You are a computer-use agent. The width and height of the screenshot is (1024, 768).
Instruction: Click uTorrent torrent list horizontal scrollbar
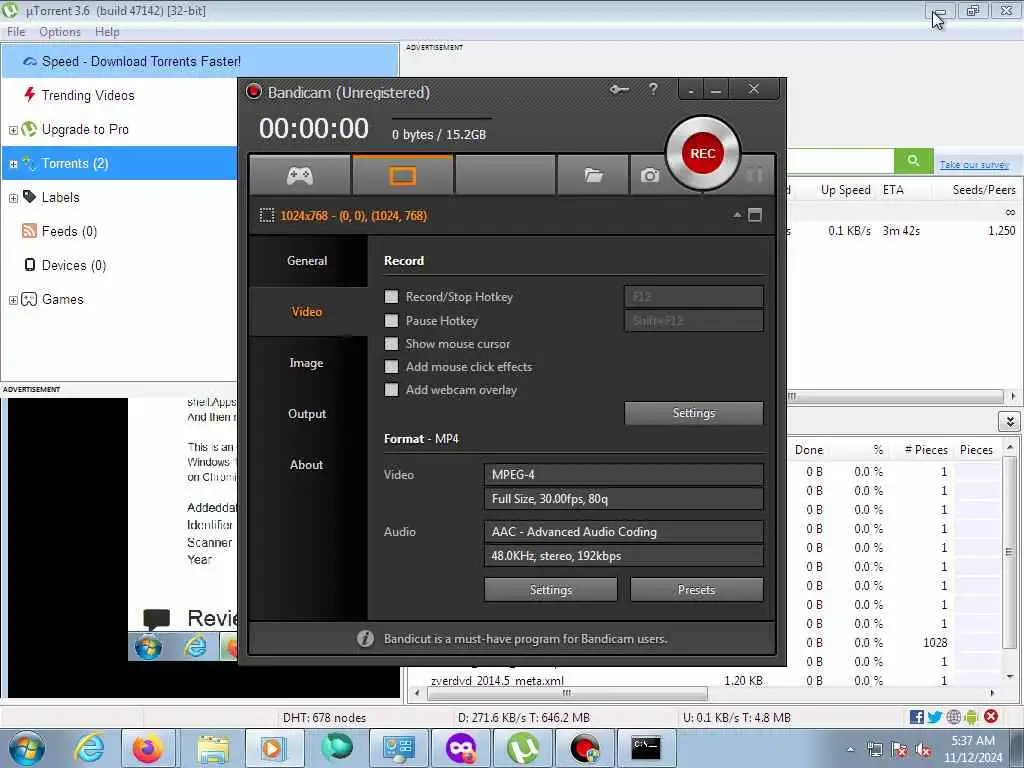(x=895, y=396)
